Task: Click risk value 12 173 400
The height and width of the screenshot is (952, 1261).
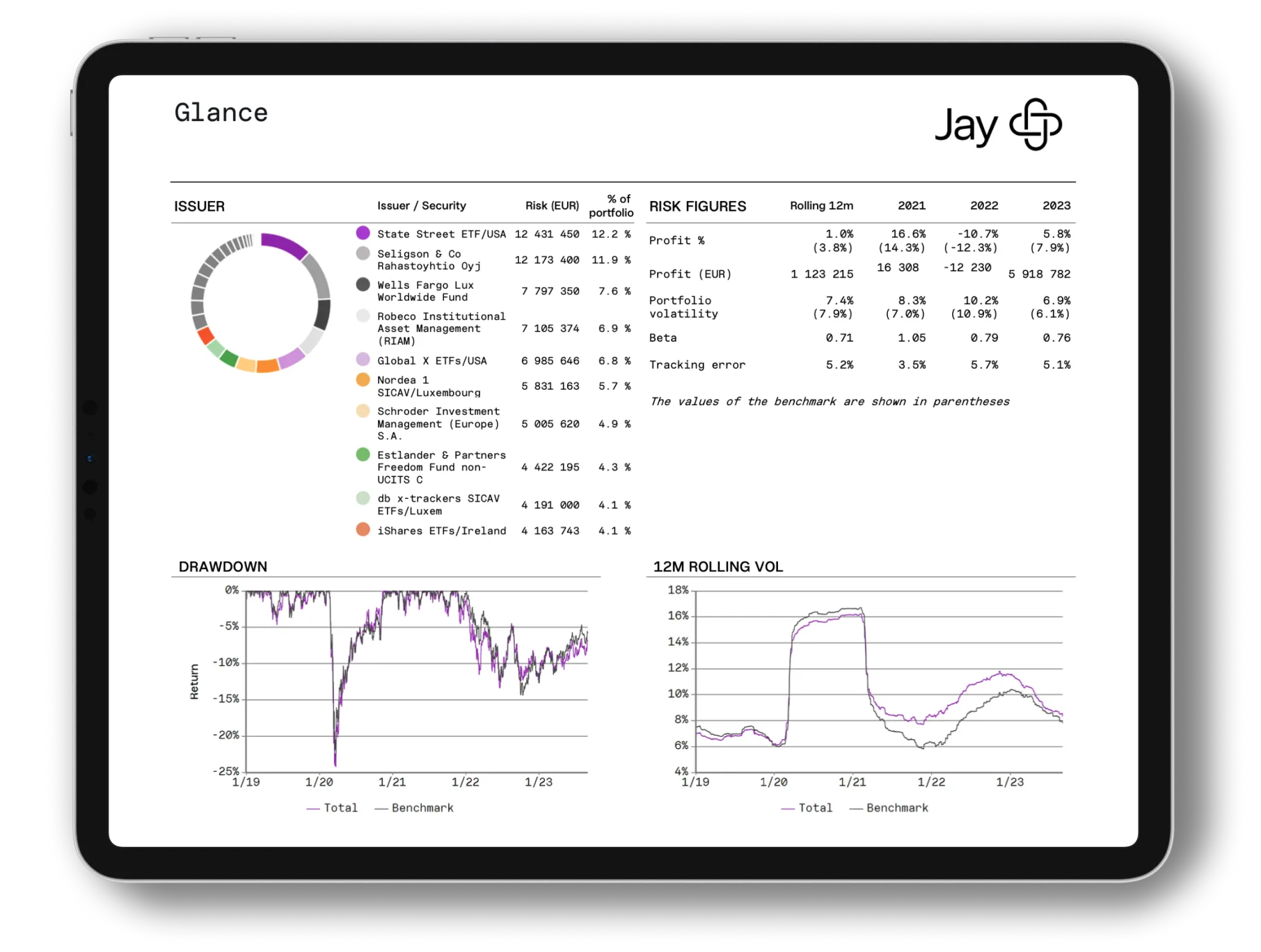Action: 547,260
